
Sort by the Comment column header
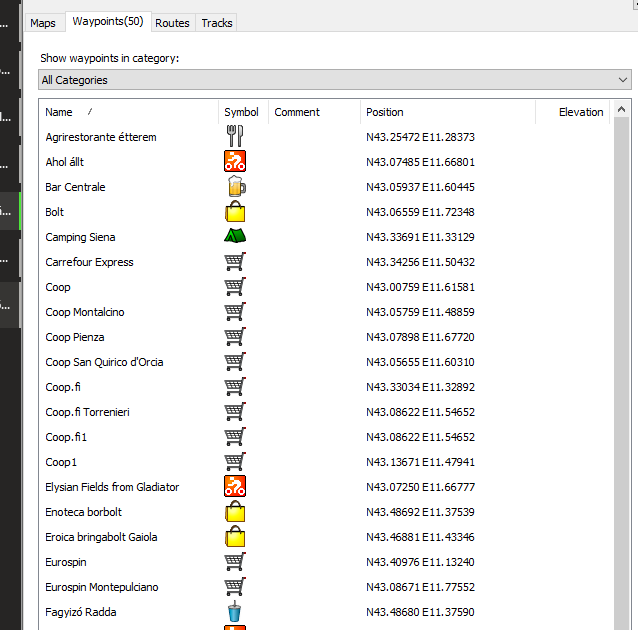tap(314, 112)
